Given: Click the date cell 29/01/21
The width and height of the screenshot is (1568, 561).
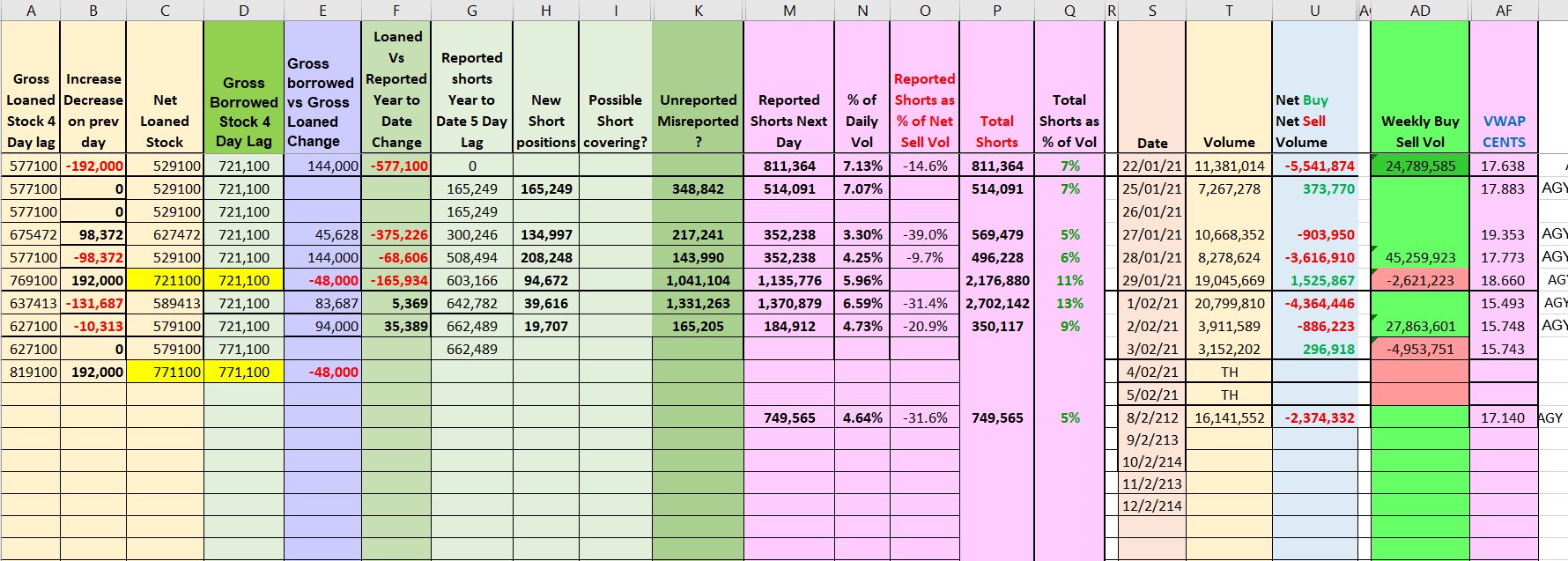Looking at the screenshot, I should (x=1152, y=280).
